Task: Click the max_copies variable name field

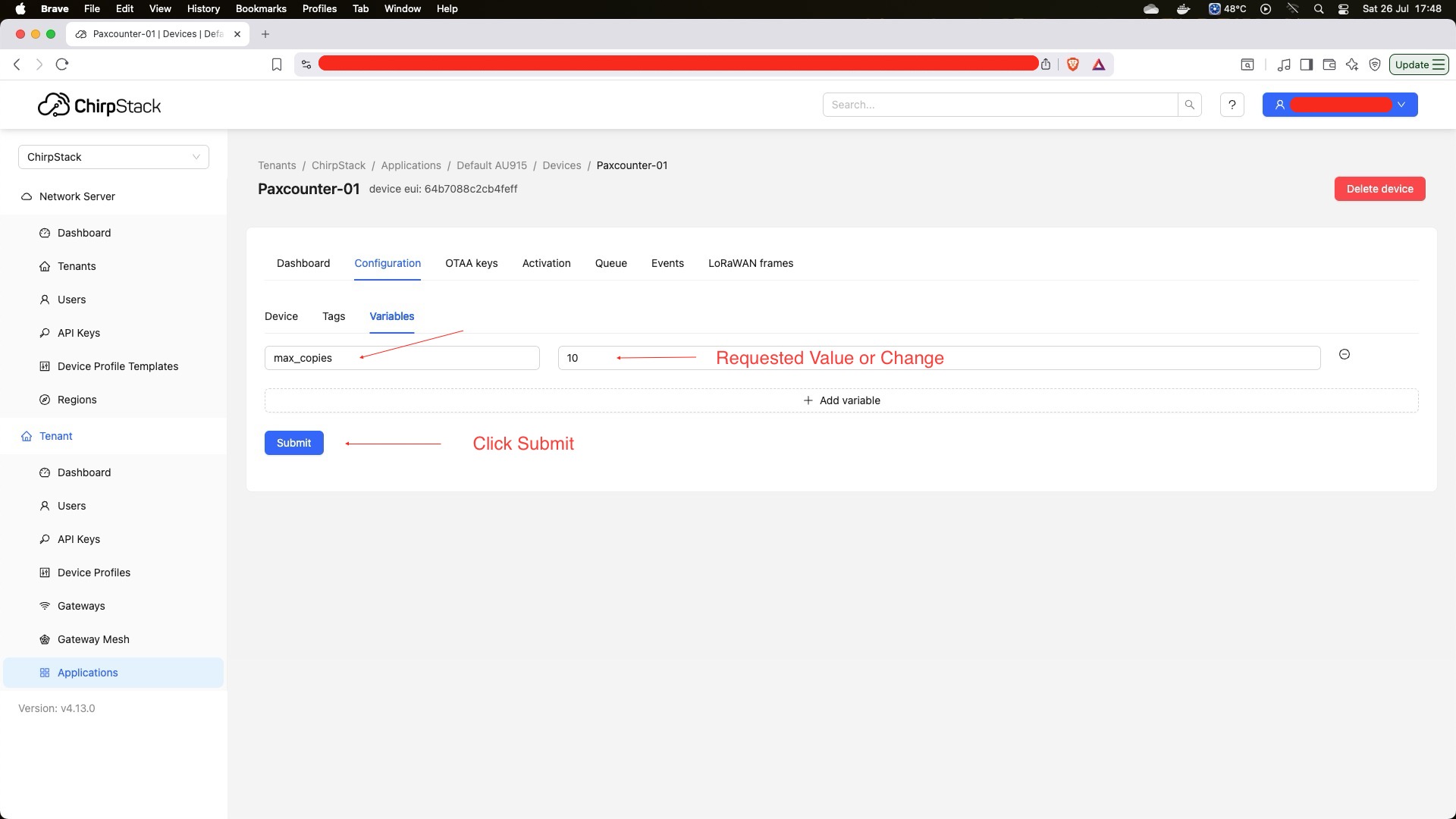Action: (401, 358)
